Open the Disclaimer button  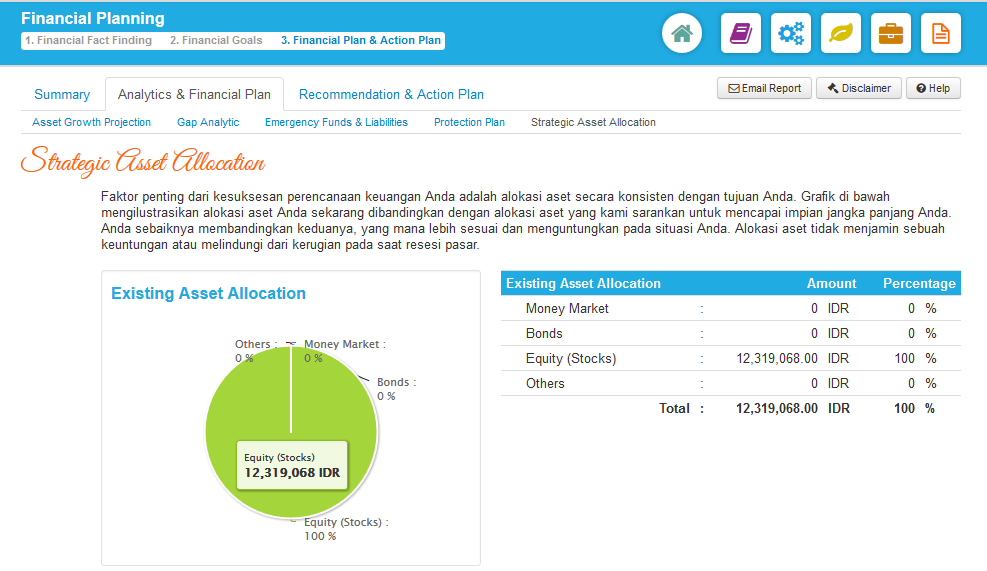pos(859,88)
